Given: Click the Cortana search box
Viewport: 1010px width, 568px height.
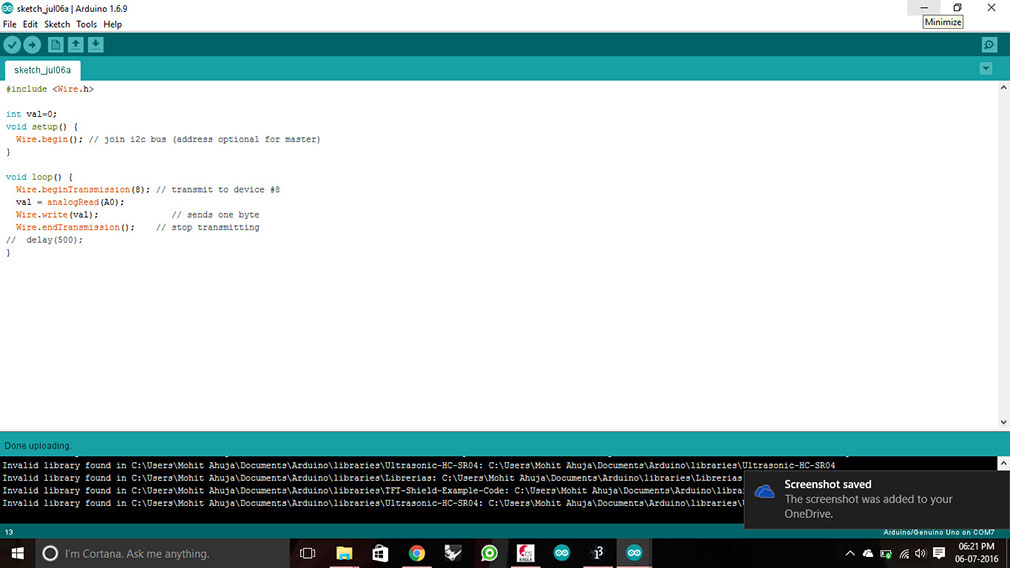Looking at the screenshot, I should (x=162, y=553).
